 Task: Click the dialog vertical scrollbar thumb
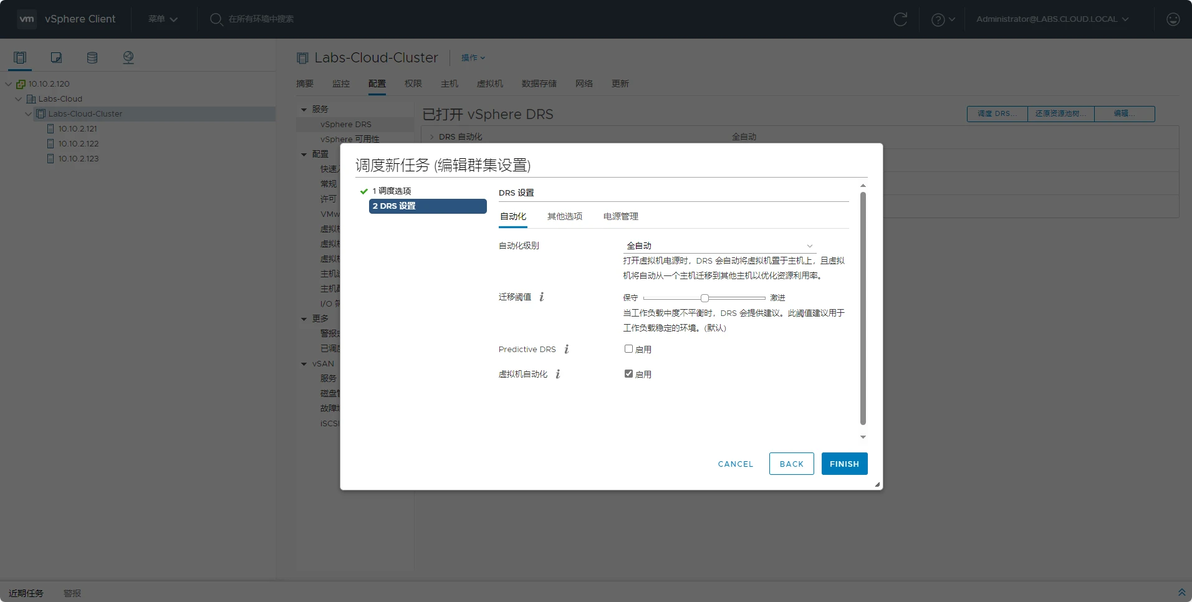click(863, 308)
